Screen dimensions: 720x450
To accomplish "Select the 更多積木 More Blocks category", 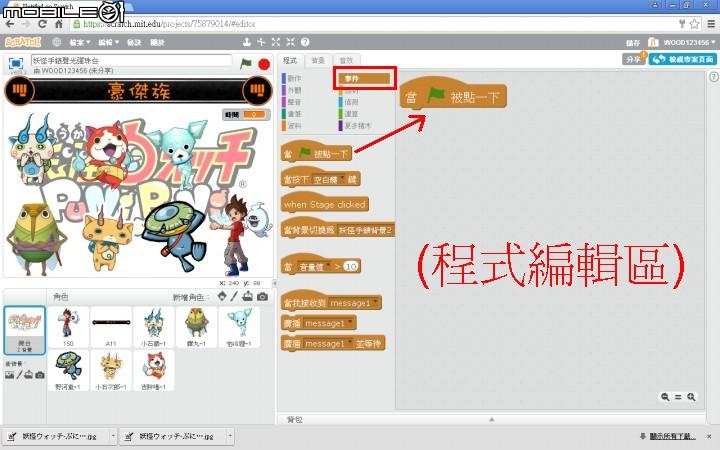I will [356, 125].
